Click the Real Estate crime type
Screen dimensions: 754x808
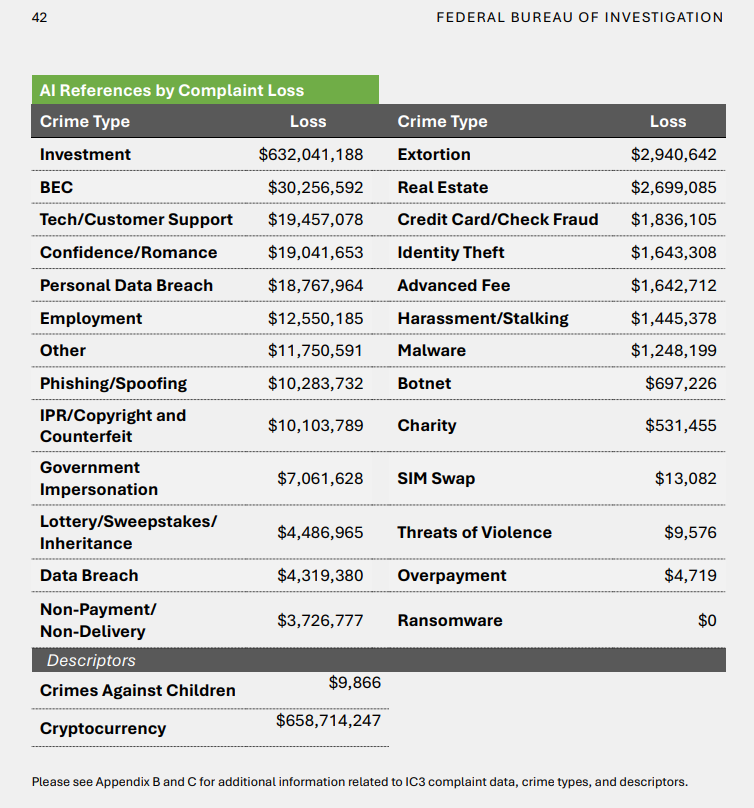(443, 188)
